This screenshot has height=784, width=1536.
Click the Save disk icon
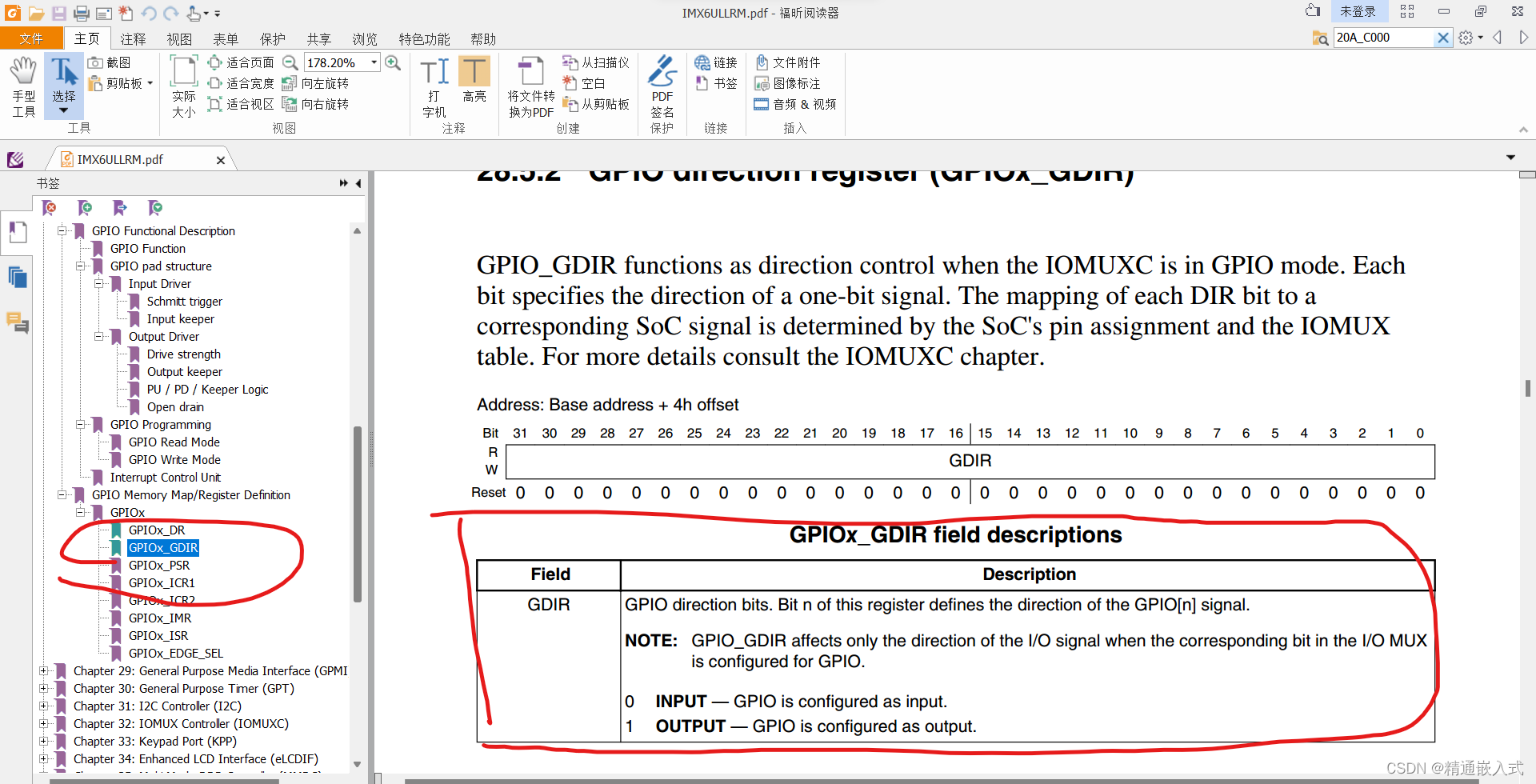coord(59,13)
